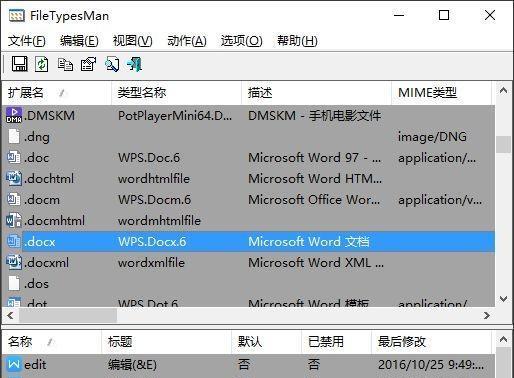Select the edit action row
Image resolution: width=514 pixels, height=378 pixels.
click(248, 364)
